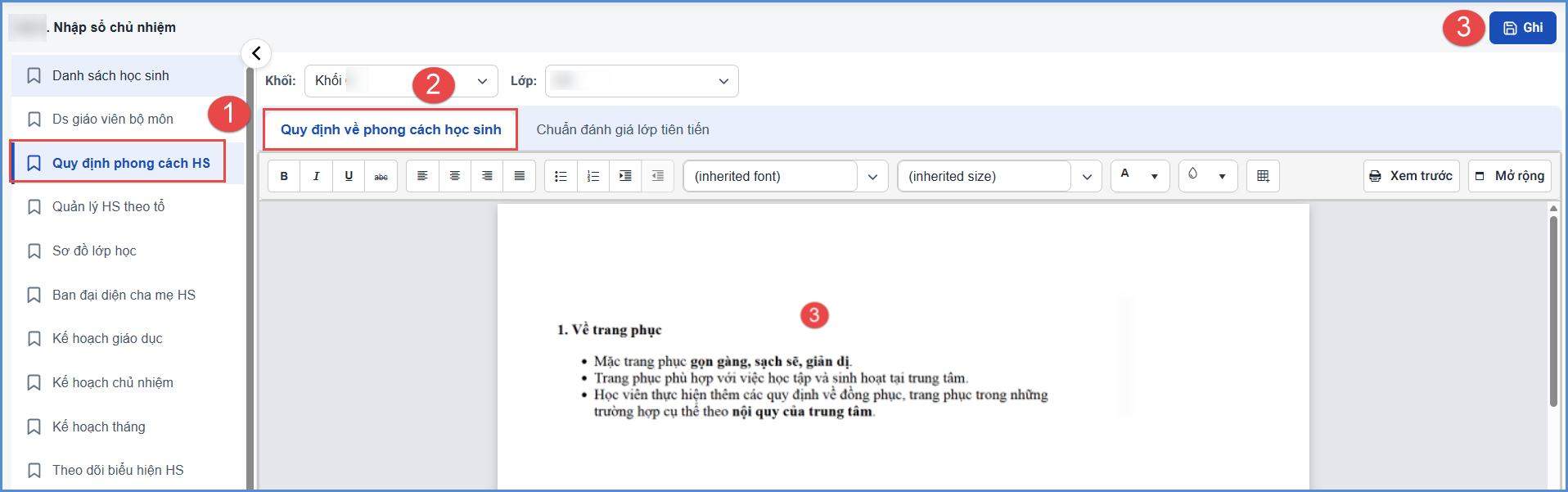
Task: Open Sơ đồ lớp học
Action: (x=128, y=251)
